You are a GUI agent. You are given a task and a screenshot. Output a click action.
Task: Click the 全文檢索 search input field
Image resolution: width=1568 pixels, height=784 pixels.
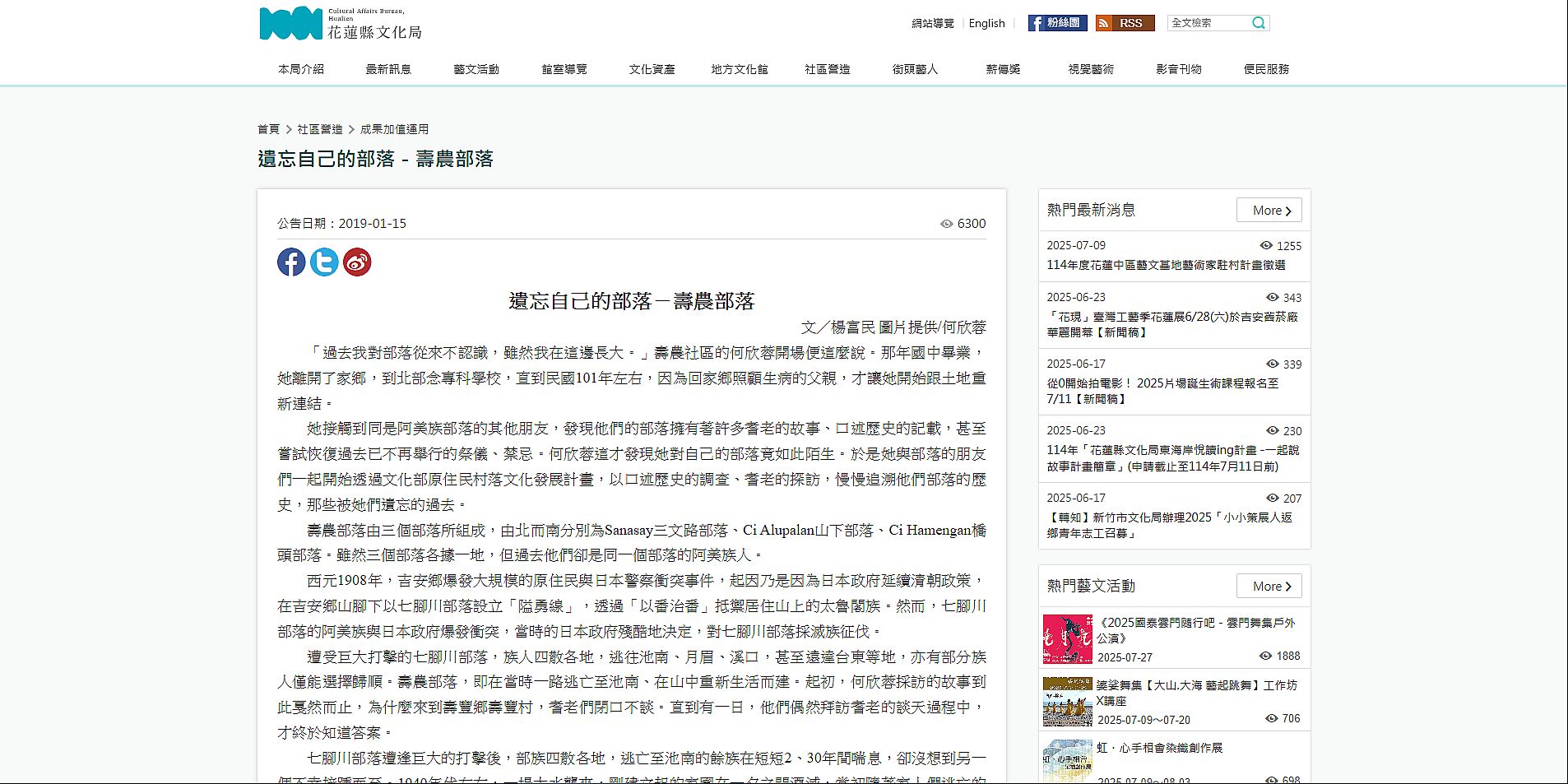(1206, 23)
